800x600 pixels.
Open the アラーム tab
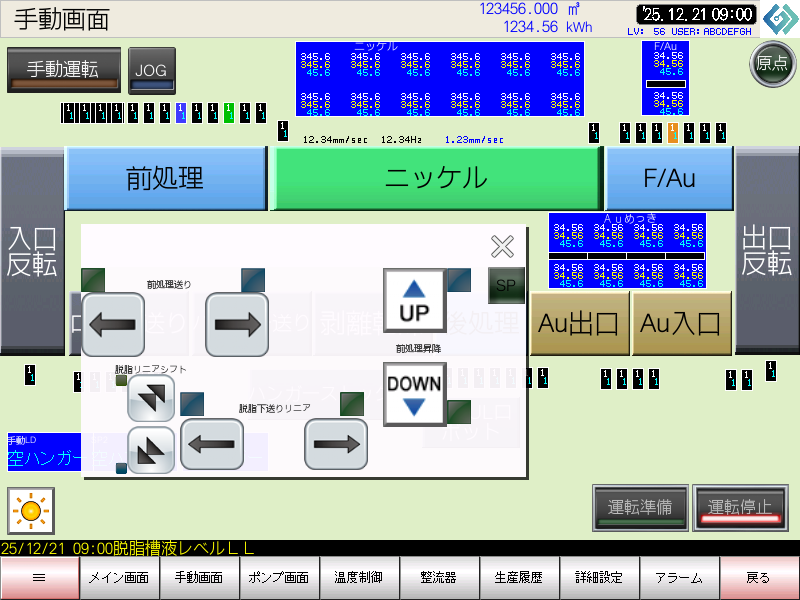click(679, 578)
